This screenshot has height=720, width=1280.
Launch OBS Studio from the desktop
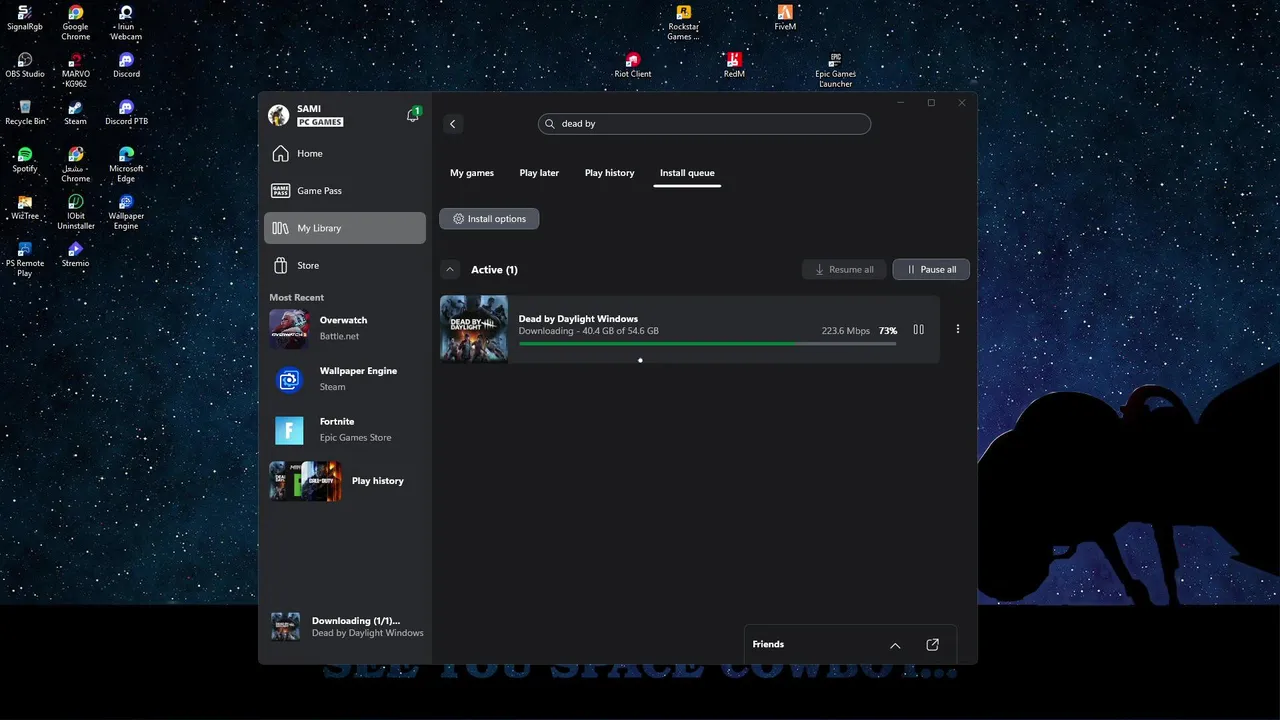point(25,65)
